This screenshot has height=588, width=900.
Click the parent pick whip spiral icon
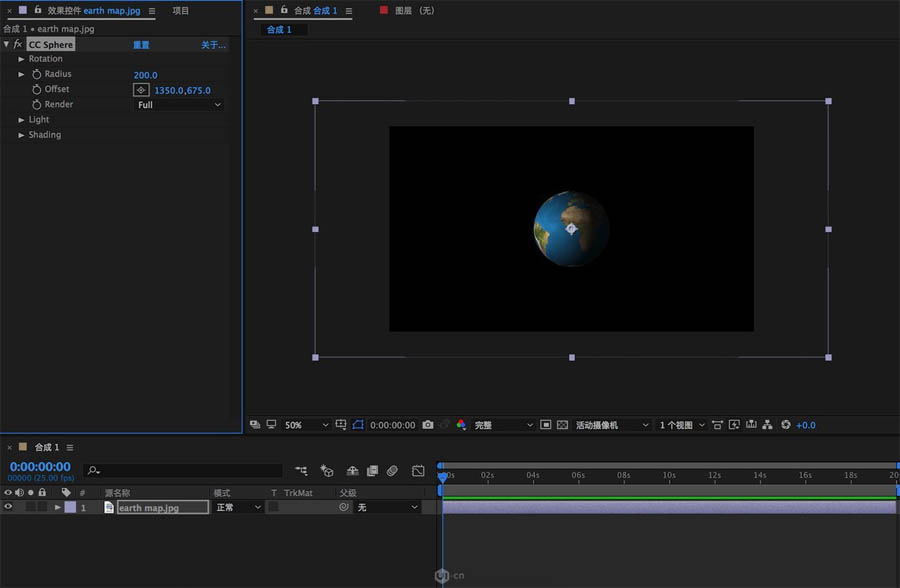[344, 508]
